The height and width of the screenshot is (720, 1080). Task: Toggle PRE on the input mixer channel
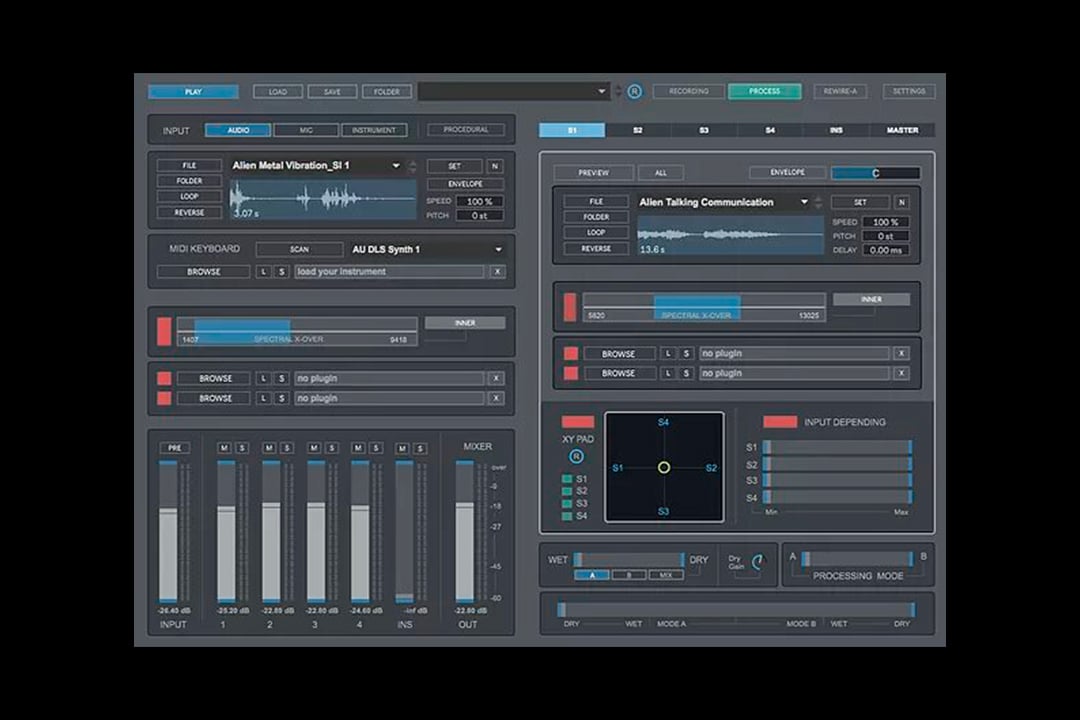(x=174, y=448)
